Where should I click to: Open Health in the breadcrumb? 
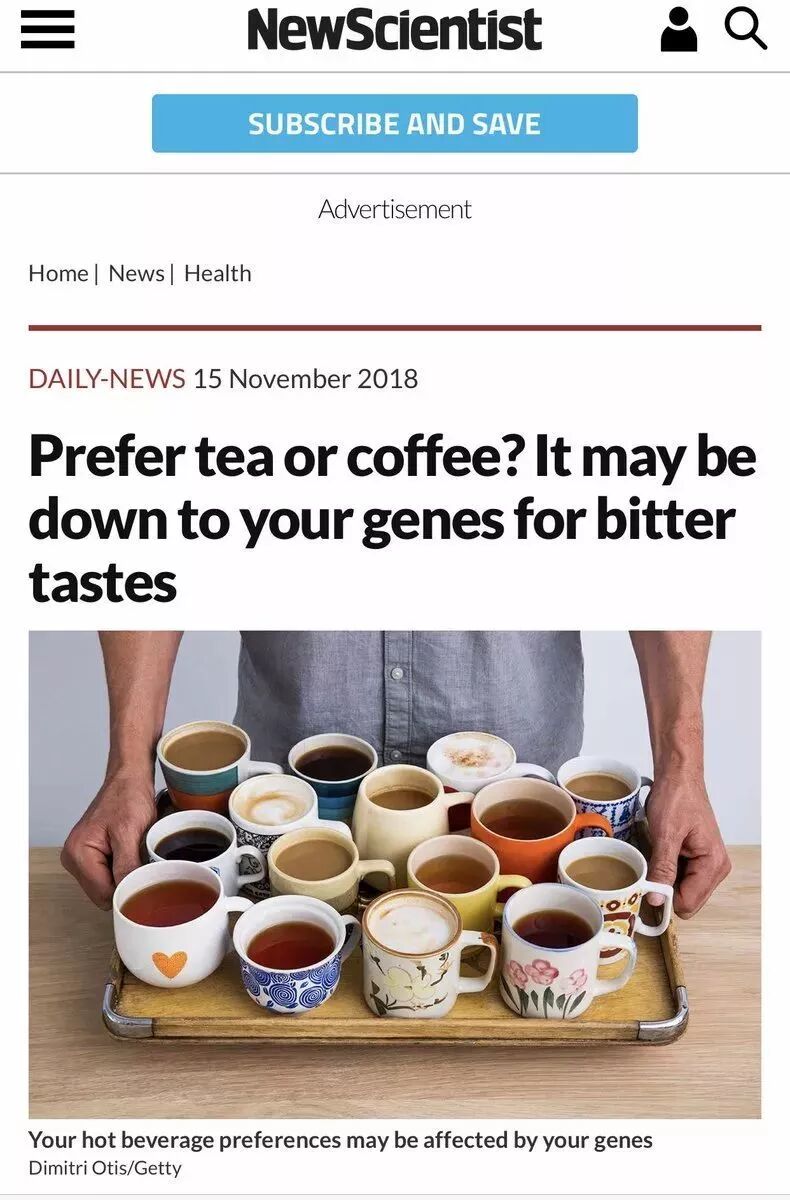pos(217,273)
